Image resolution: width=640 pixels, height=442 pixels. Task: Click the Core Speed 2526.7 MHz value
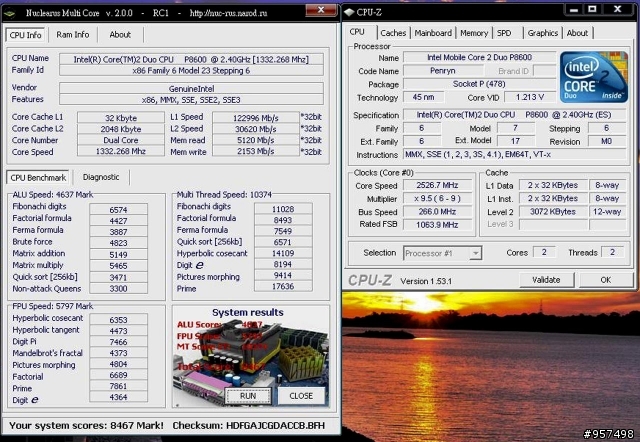coord(437,185)
